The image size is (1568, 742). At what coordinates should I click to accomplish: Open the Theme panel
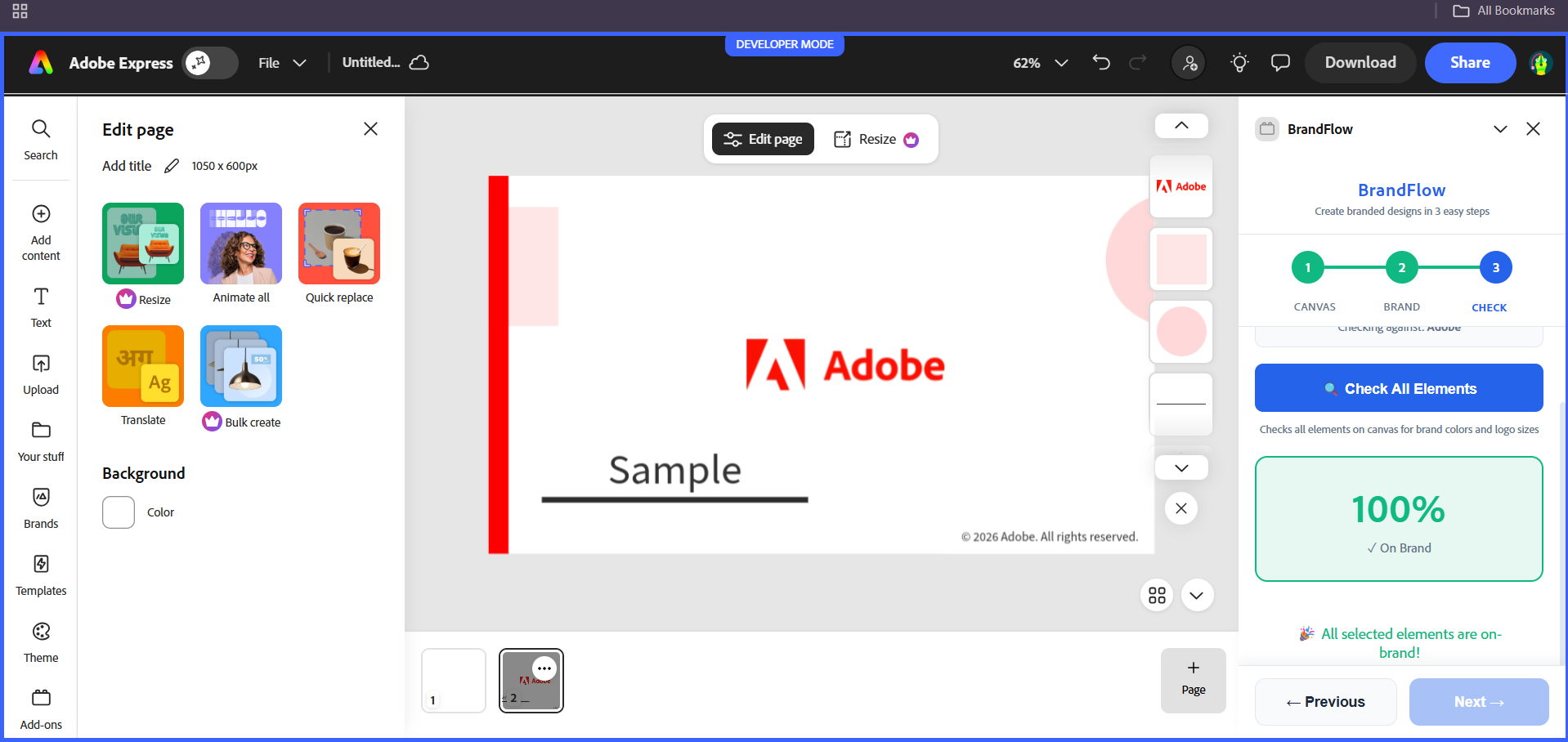41,642
